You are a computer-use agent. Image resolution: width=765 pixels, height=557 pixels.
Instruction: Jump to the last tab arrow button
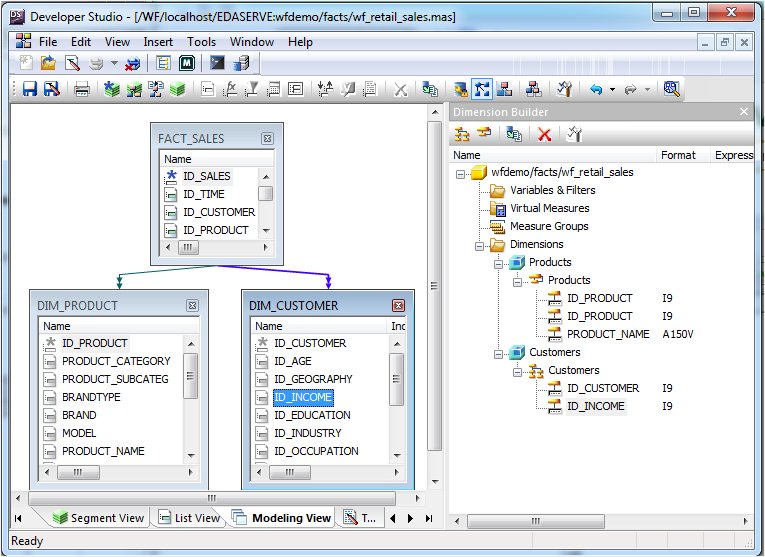pyautogui.click(x=429, y=518)
